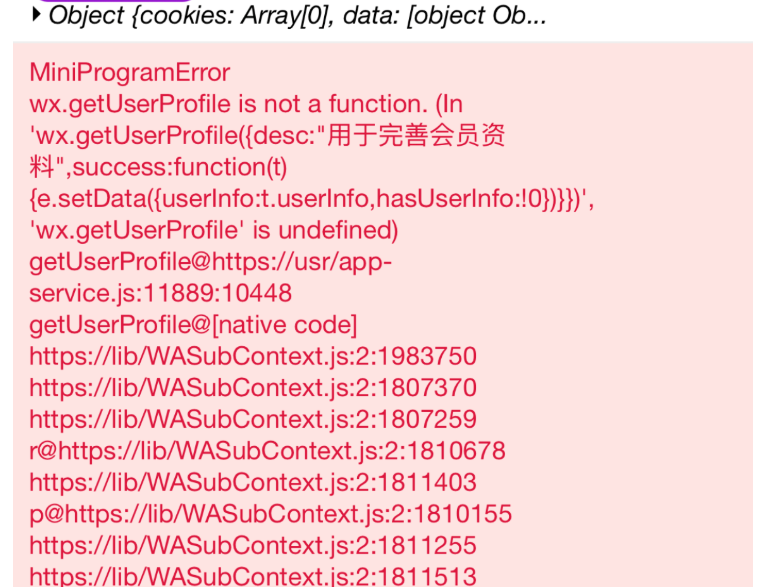Click the getUserProfile@[native code] trace line
The height and width of the screenshot is (587, 769).
point(193,325)
